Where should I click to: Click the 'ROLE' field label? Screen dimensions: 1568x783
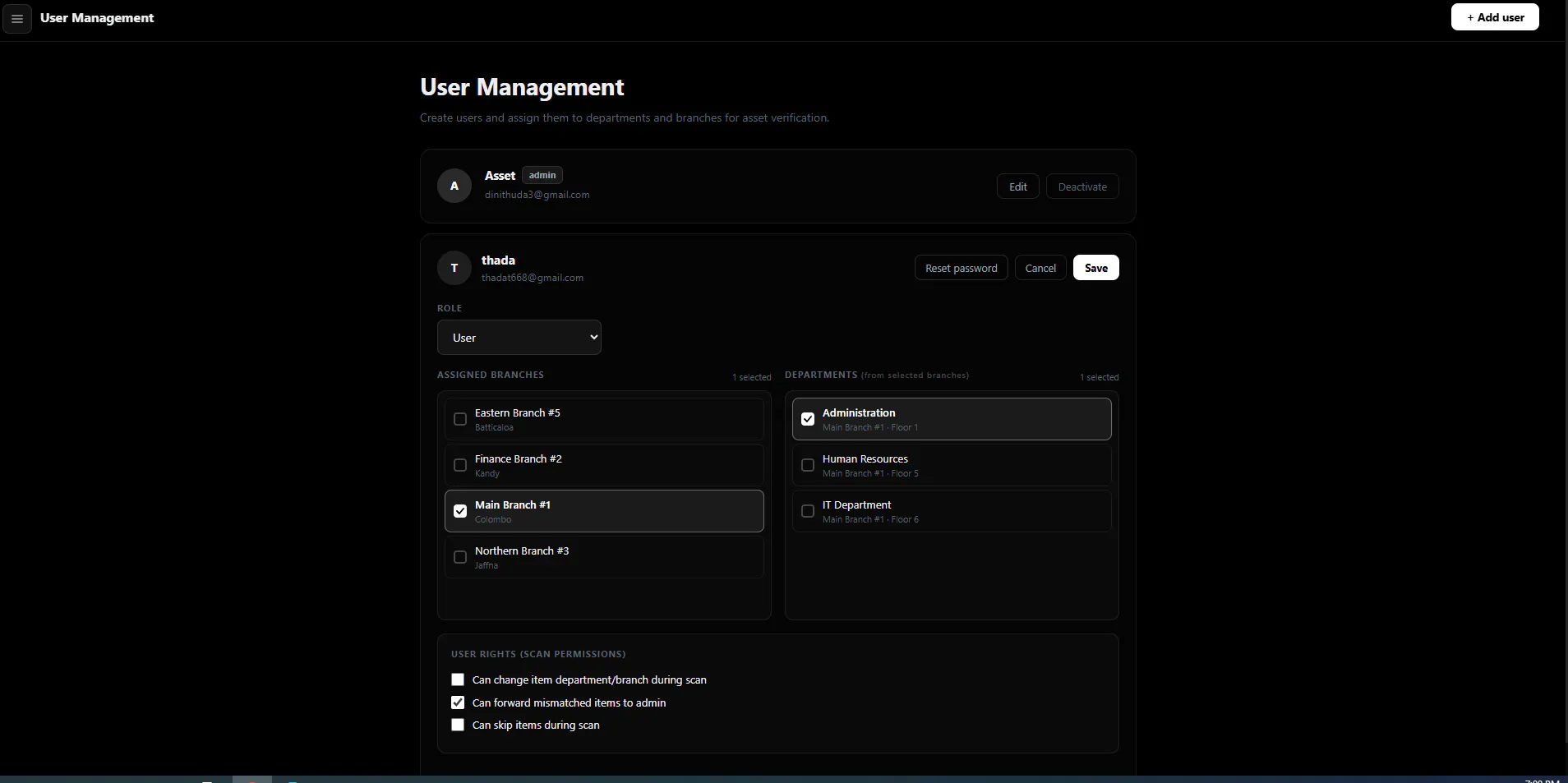click(450, 308)
